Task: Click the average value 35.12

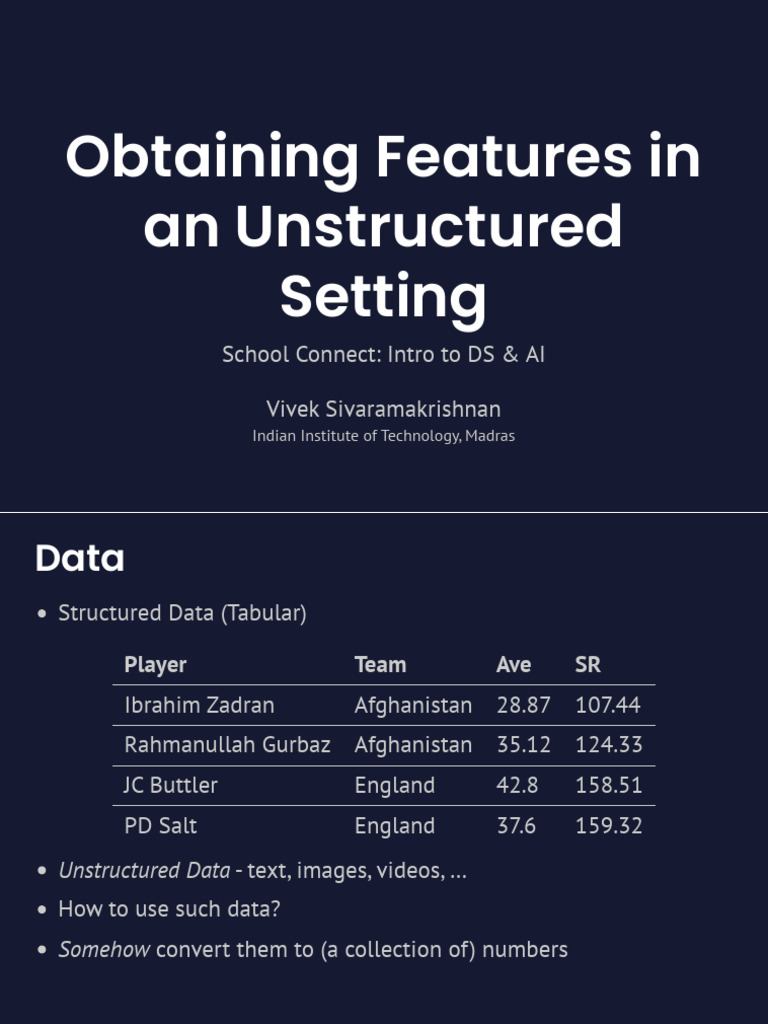Action: (523, 745)
